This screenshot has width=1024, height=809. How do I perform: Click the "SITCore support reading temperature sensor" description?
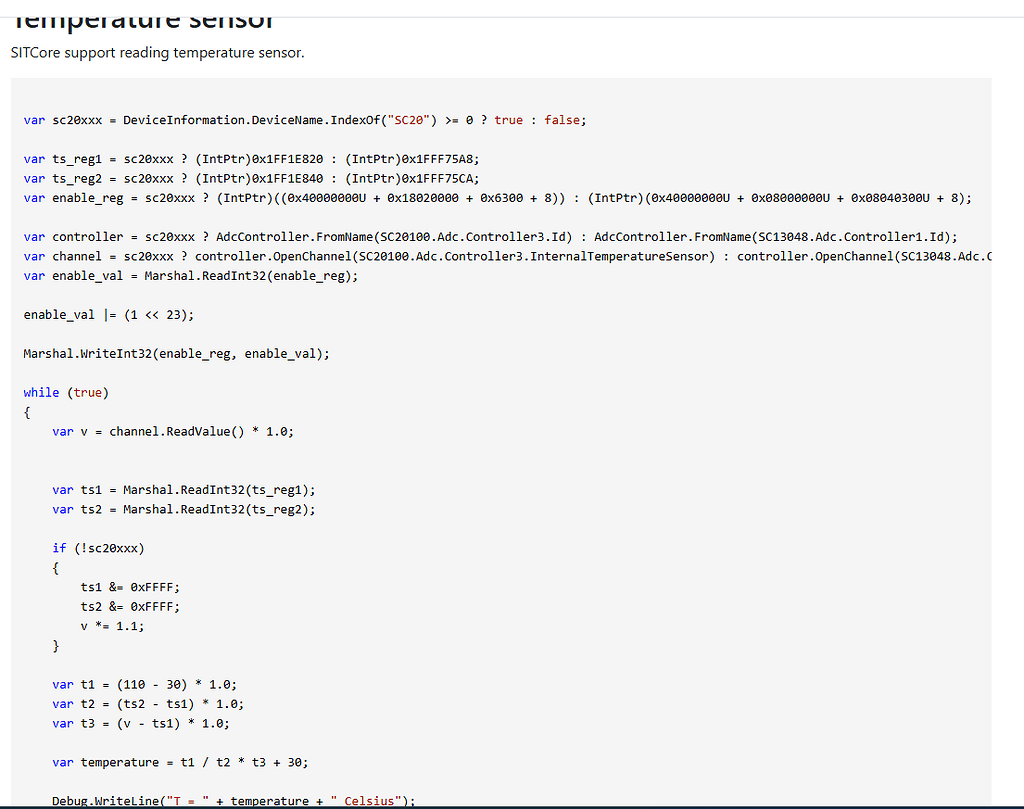(157, 53)
